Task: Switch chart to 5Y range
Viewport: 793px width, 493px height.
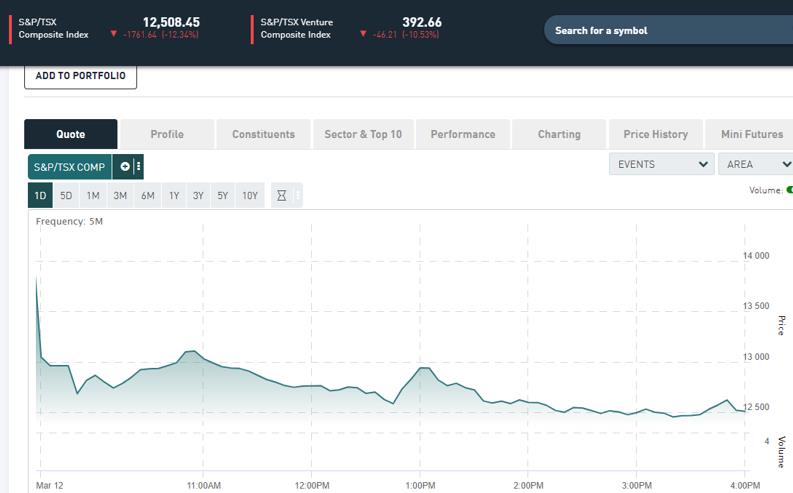Action: [223, 195]
